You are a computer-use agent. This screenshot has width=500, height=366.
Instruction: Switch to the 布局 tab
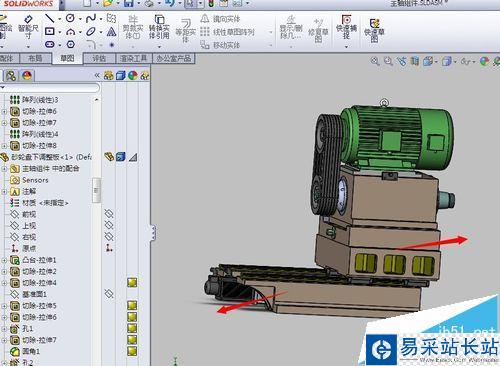[x=35, y=58]
